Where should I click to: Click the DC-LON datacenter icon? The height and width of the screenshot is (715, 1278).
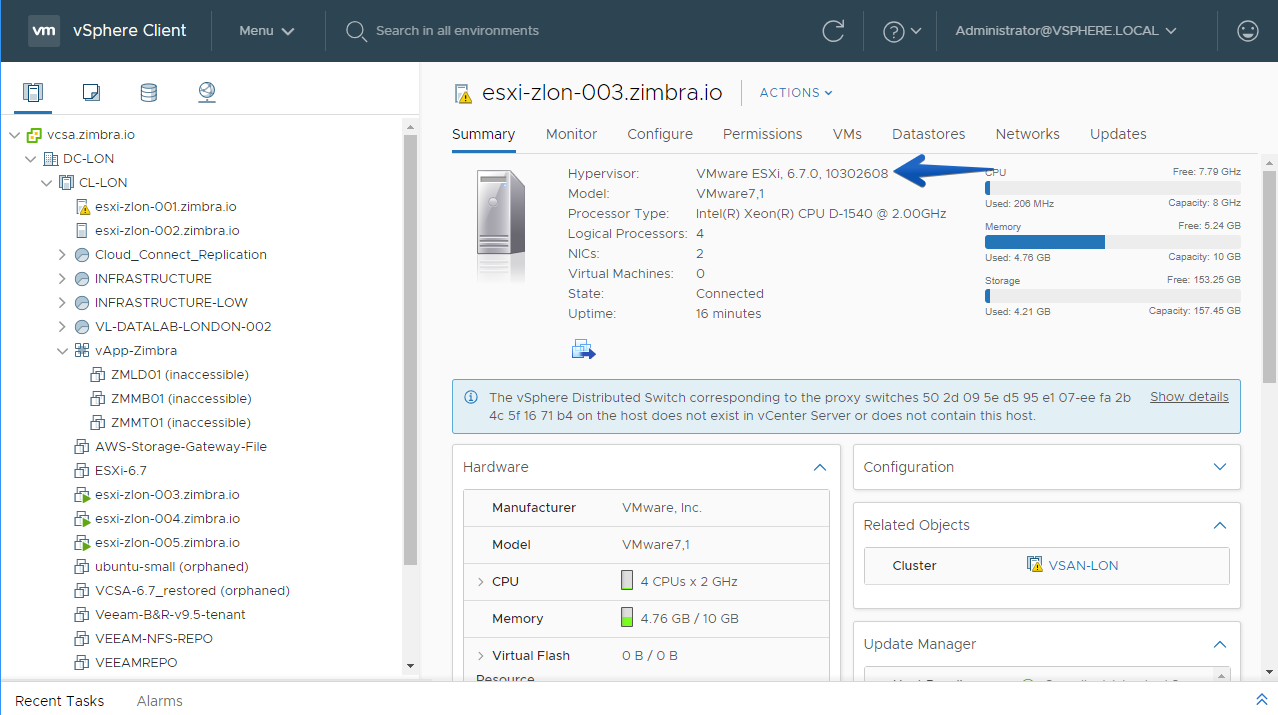pyautogui.click(x=50, y=159)
